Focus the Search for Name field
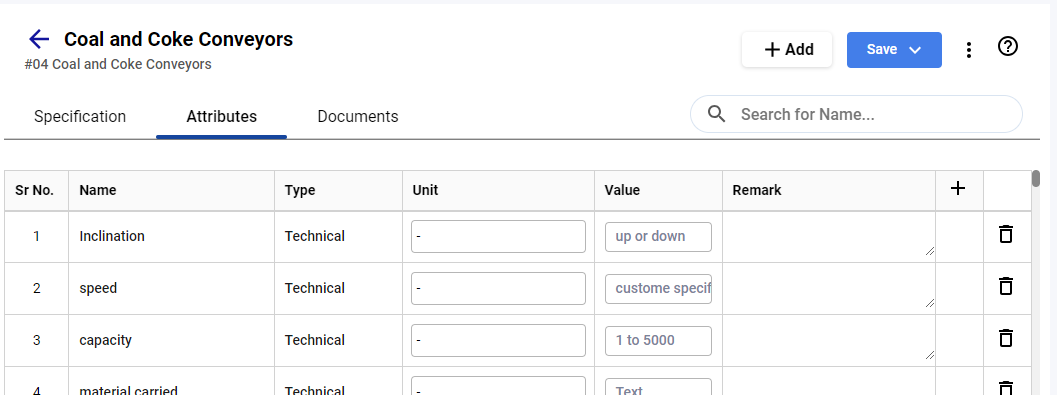Screen dimensions: 1057x395 tap(856, 114)
